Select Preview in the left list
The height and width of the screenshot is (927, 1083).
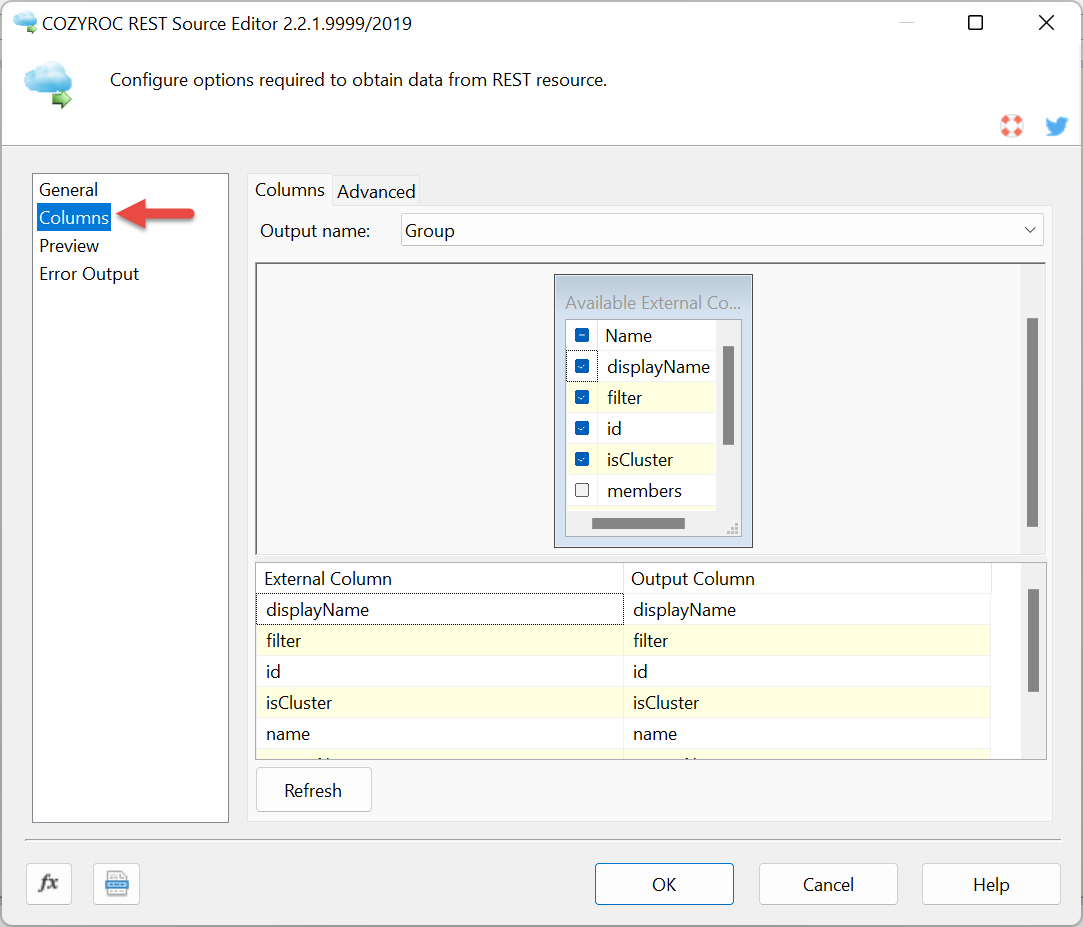[69, 246]
